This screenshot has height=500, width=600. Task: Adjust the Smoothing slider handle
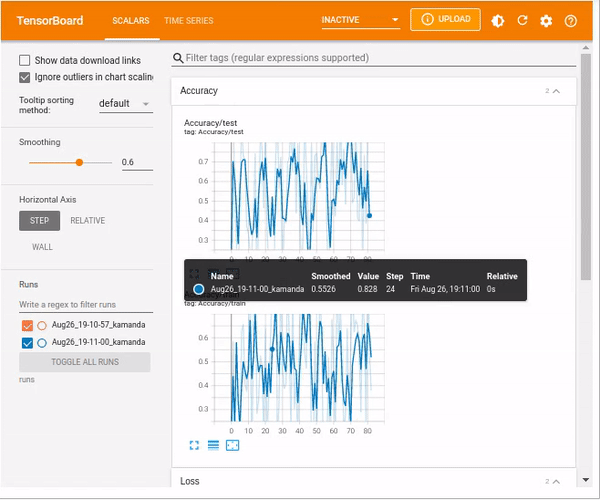coord(79,163)
